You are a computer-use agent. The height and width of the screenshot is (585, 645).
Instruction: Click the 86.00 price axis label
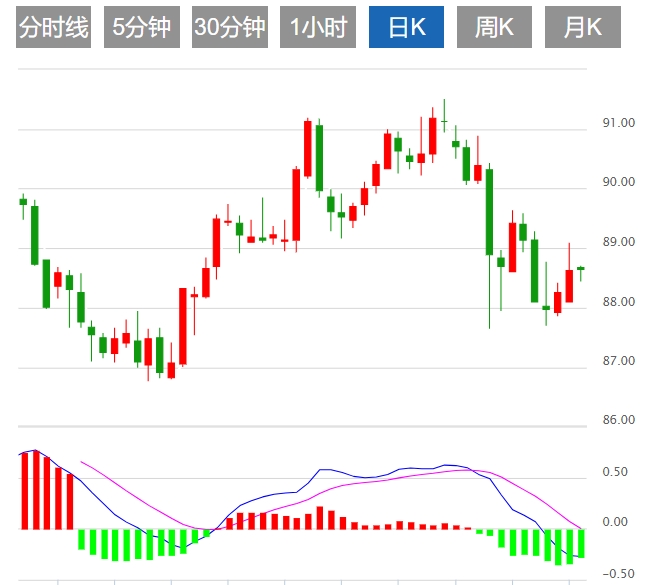(x=619, y=420)
